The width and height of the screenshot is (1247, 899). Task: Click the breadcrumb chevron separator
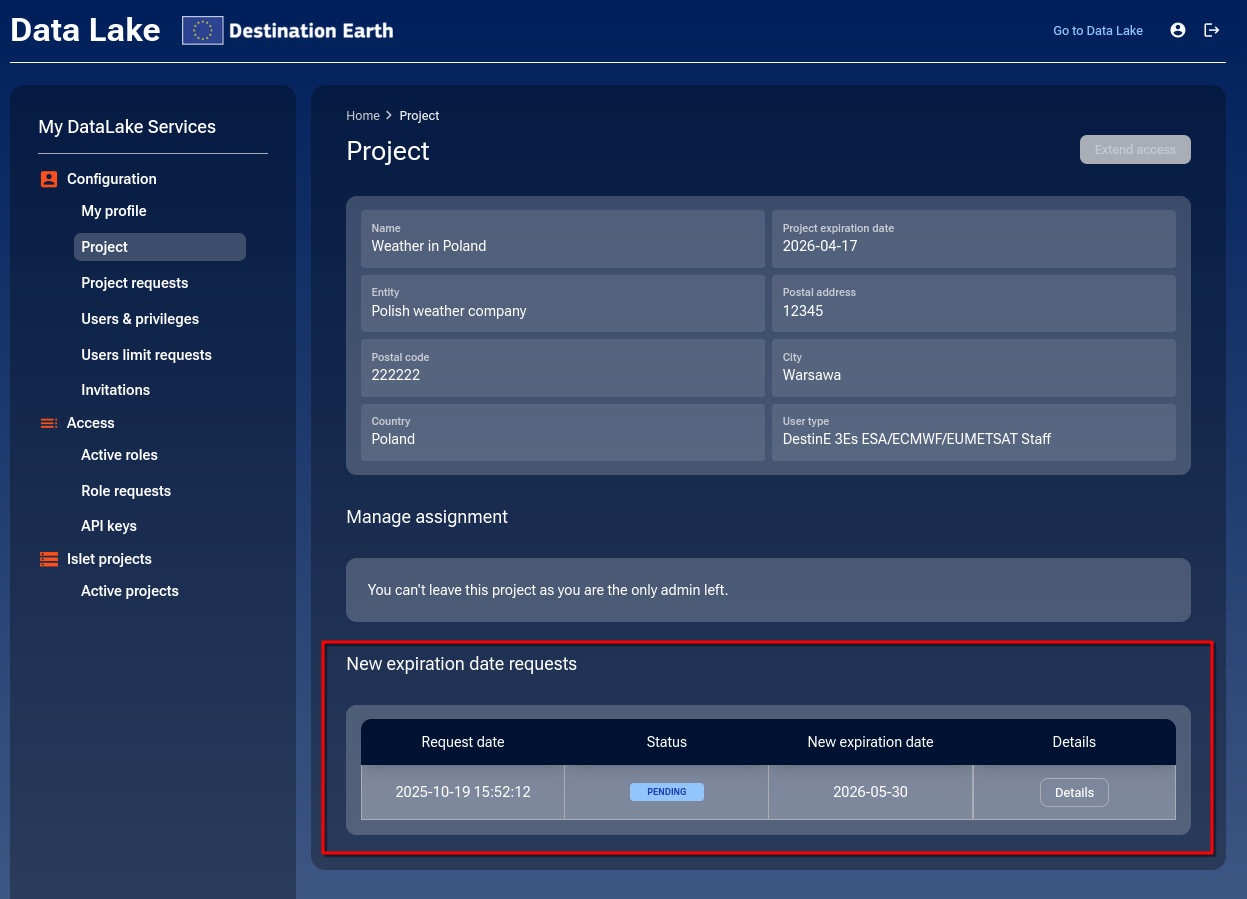389,116
